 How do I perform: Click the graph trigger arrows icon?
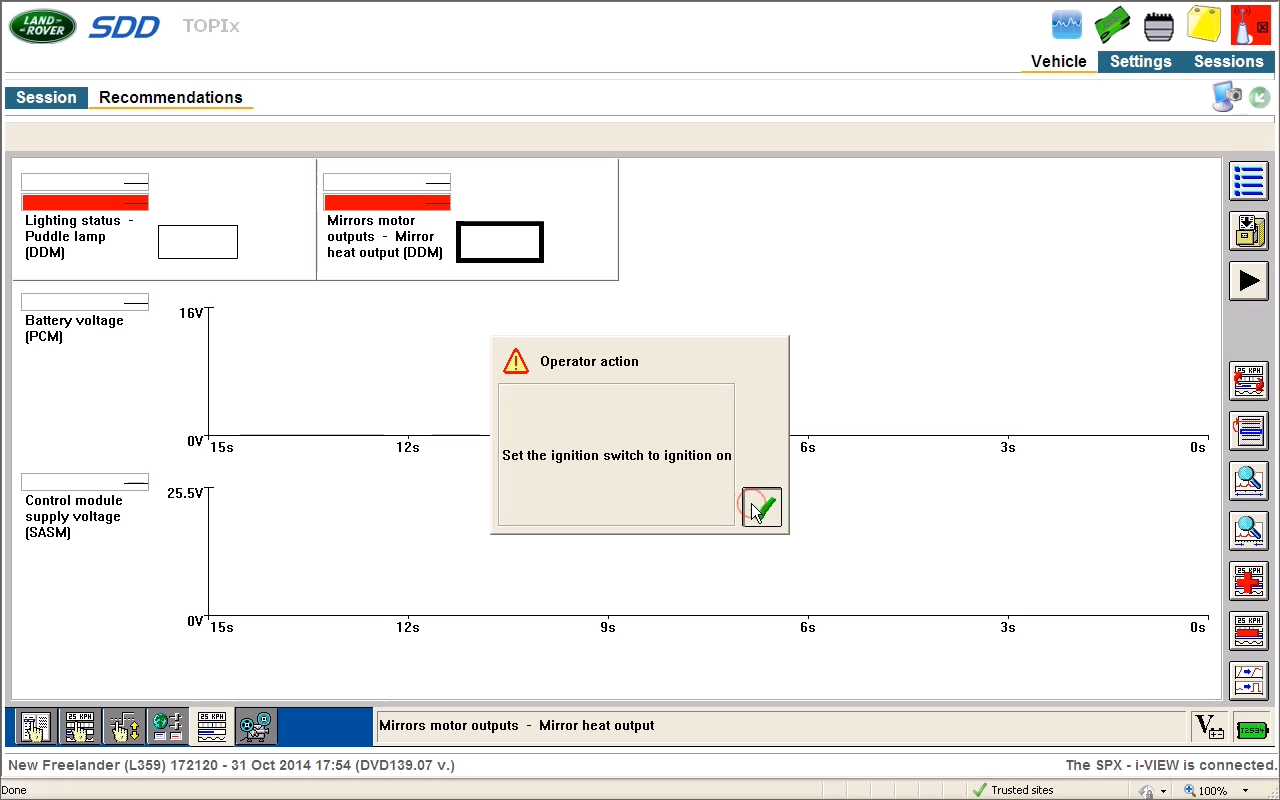point(1249,681)
